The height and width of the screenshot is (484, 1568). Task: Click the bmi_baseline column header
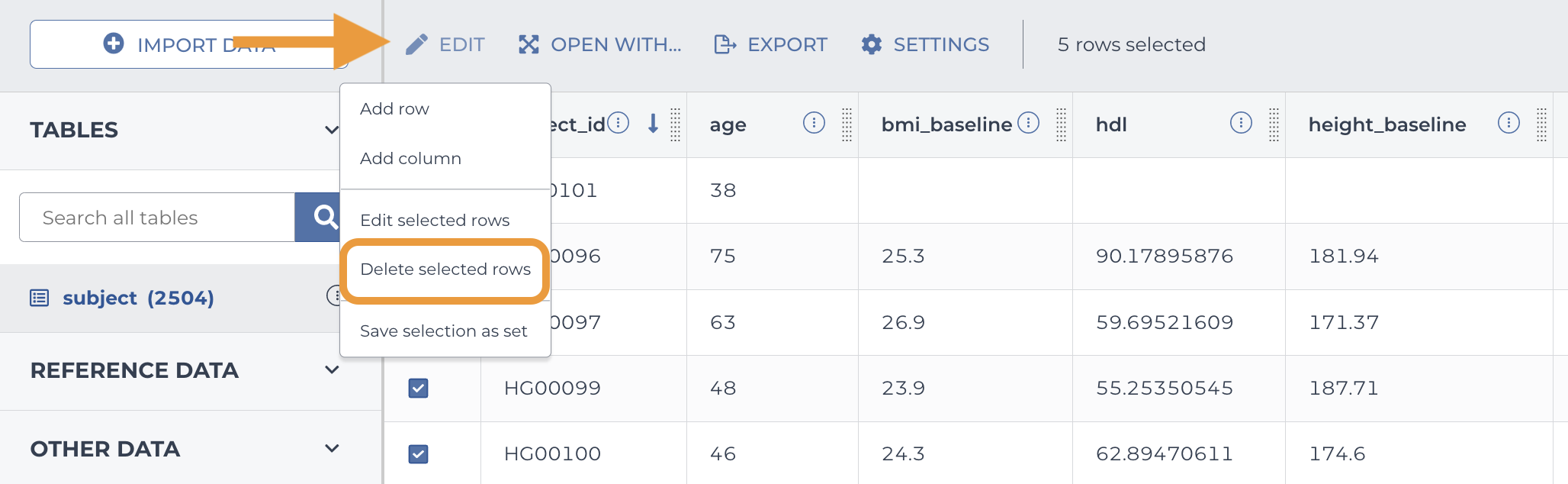click(x=946, y=124)
